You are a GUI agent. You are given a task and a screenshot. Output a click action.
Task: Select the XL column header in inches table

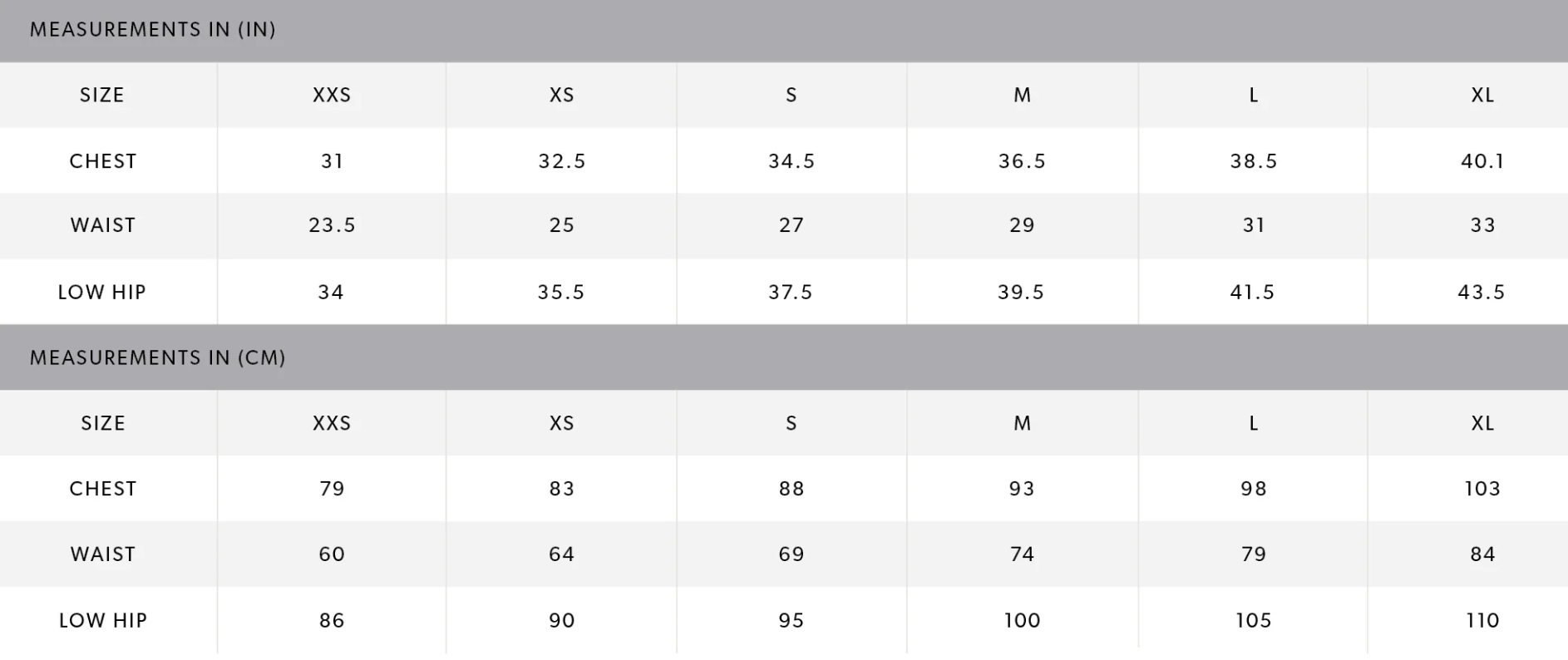click(x=1482, y=96)
